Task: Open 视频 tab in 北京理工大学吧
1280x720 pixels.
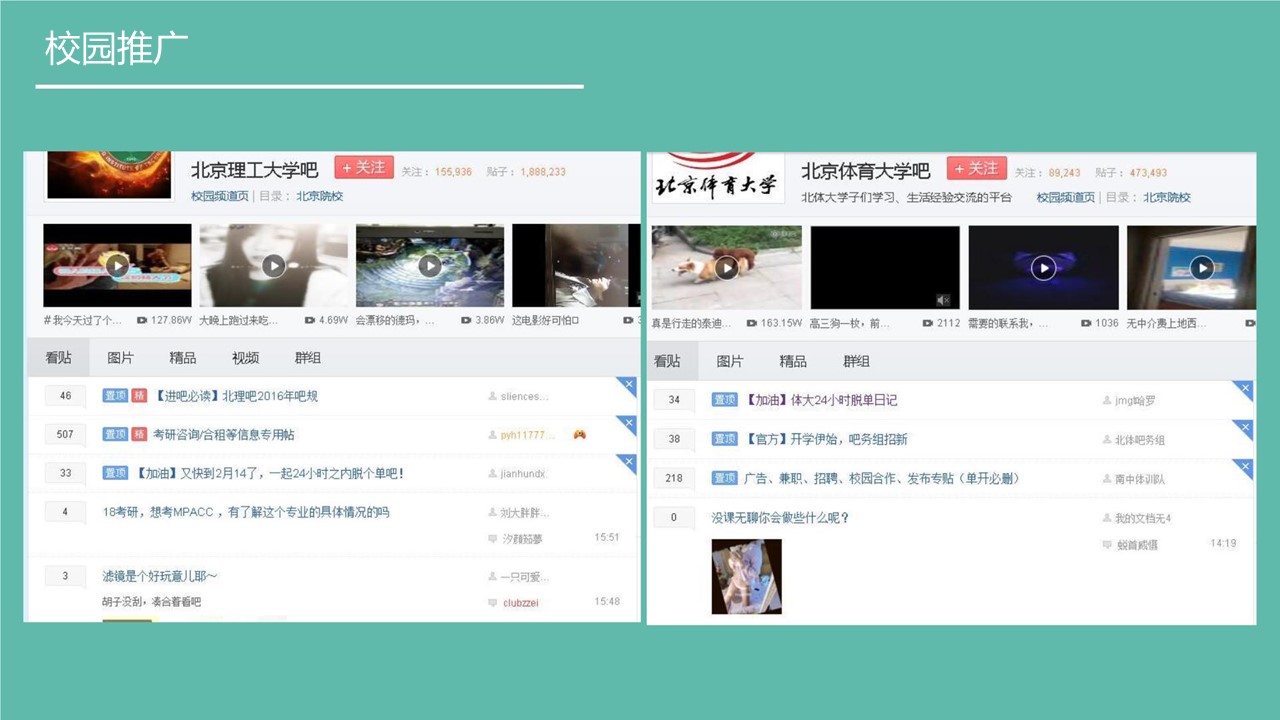Action: point(245,357)
